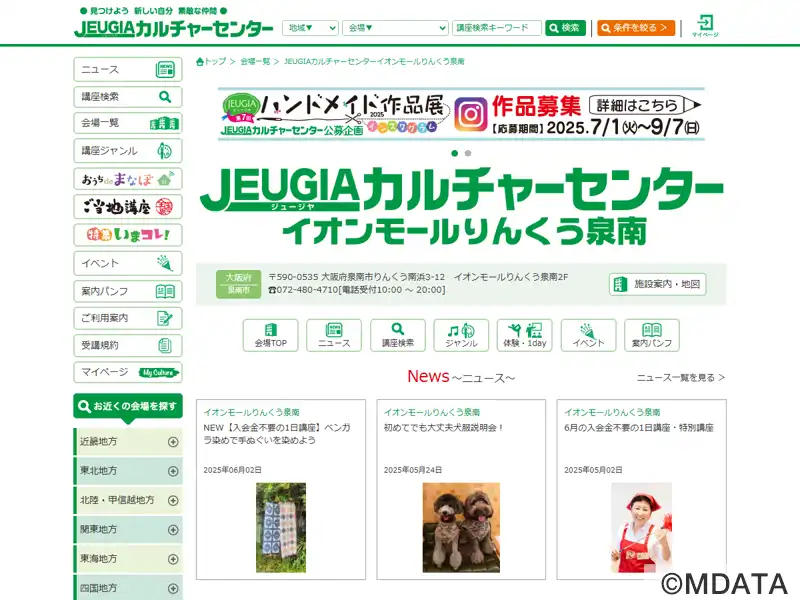Open the 地域 dropdown
Image resolution: width=800 pixels, height=600 pixels.
coord(310,28)
